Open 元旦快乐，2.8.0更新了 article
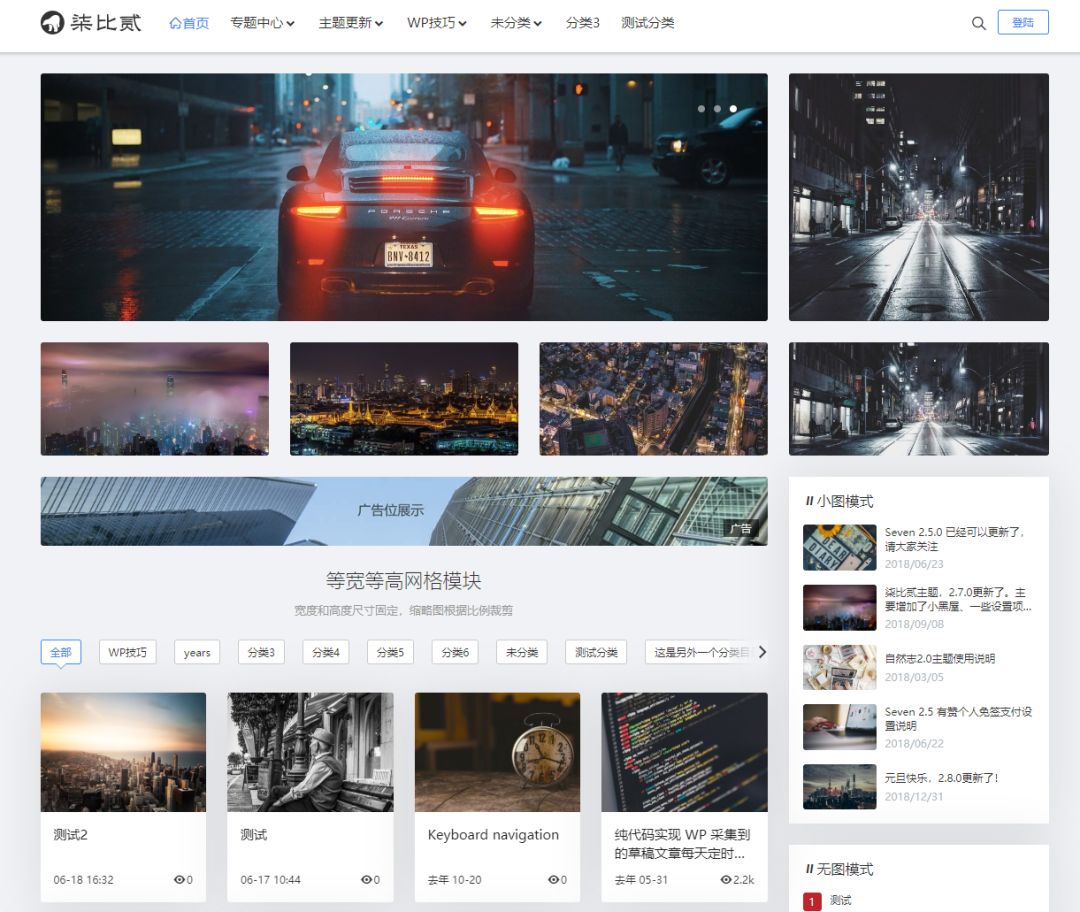This screenshot has width=1080, height=912. point(941,778)
